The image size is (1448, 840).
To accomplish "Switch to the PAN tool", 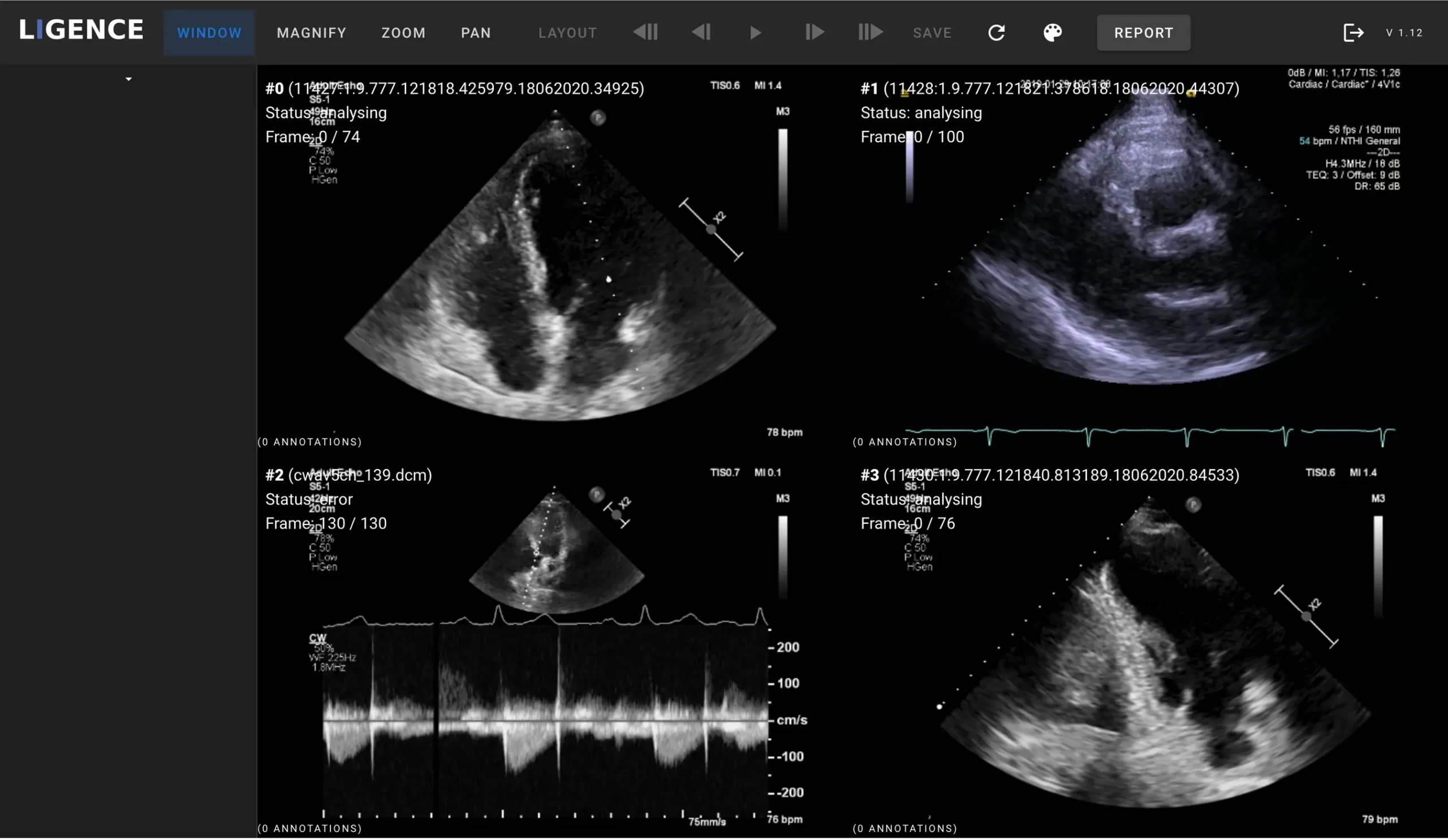I will (476, 33).
